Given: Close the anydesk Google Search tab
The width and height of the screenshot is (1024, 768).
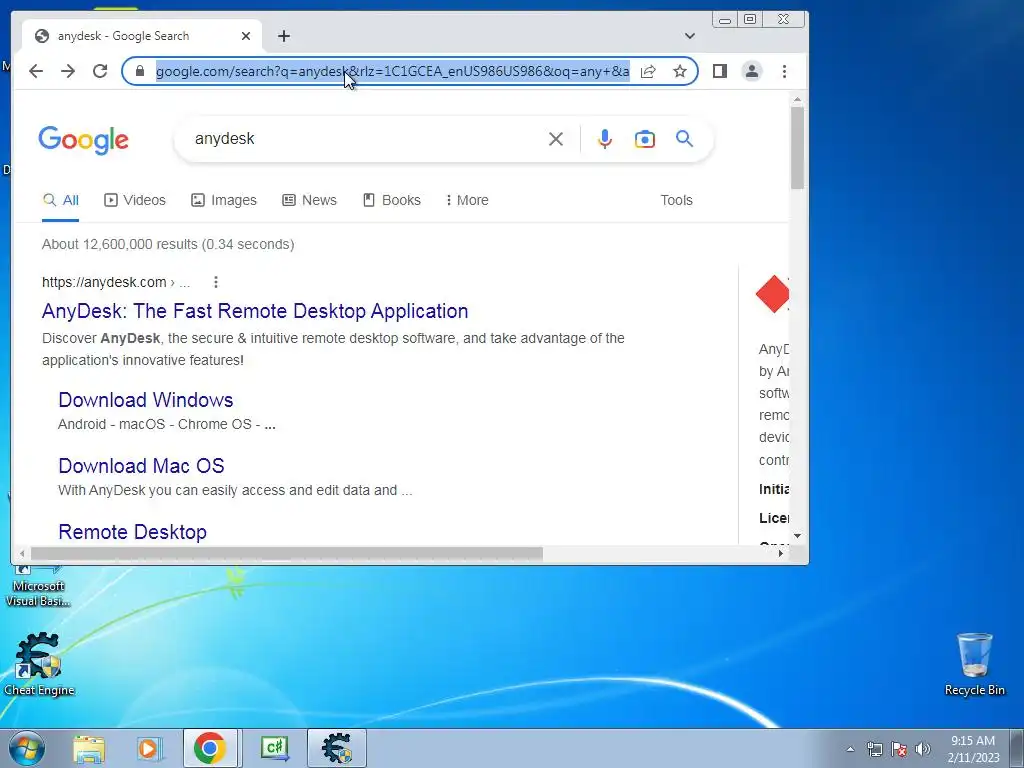Looking at the screenshot, I should coord(246,36).
